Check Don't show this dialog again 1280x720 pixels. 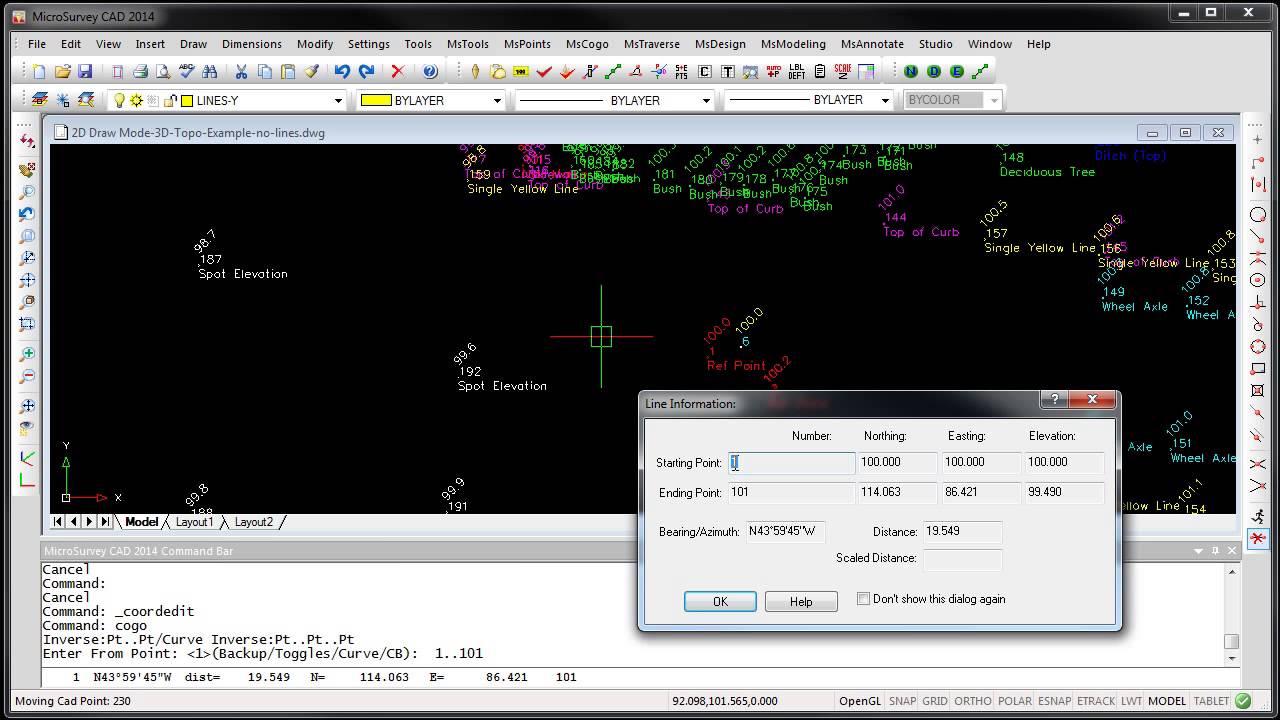click(863, 599)
